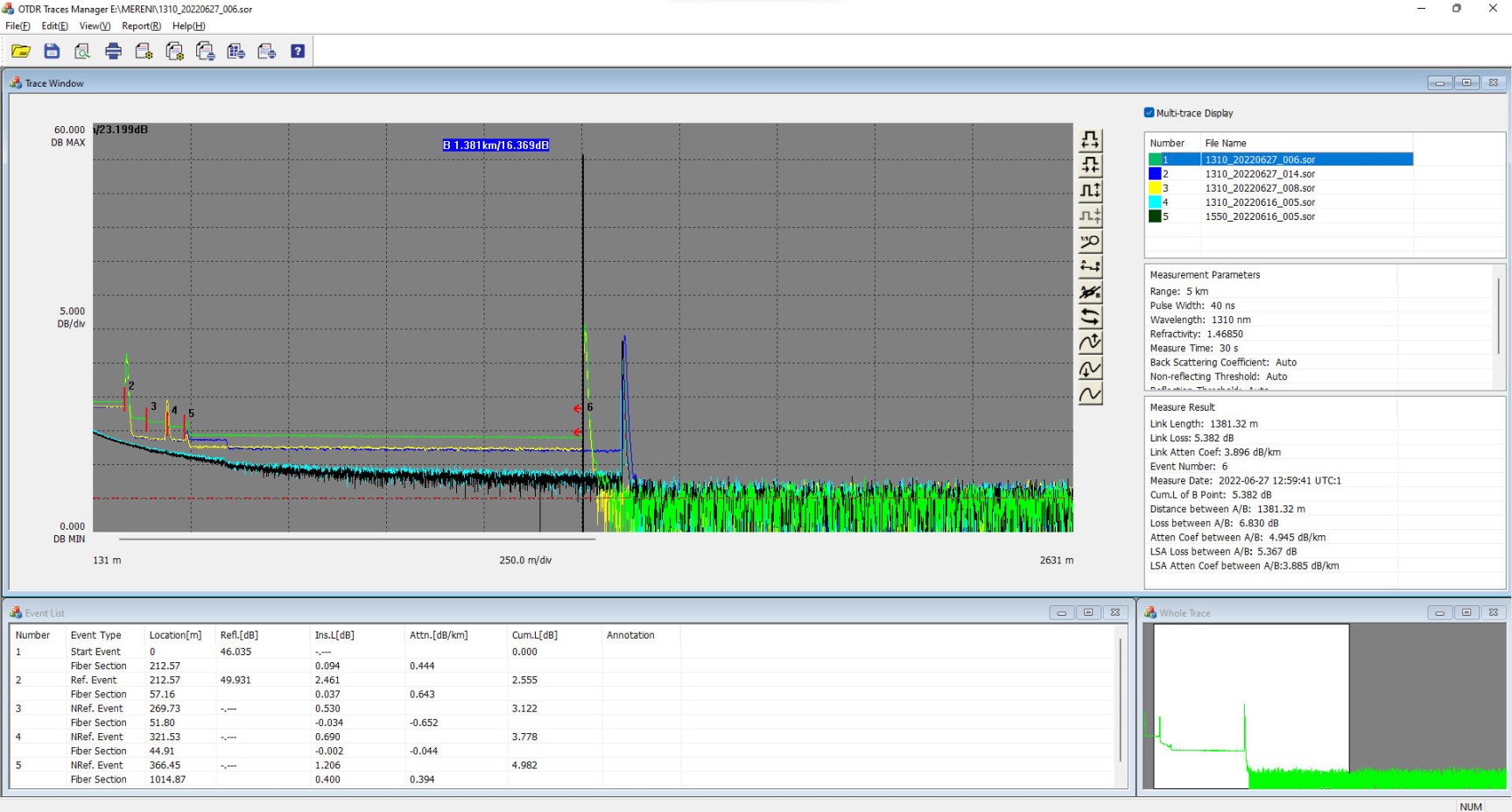Click the save floppy disk icon
1512x812 pixels.
52,52
